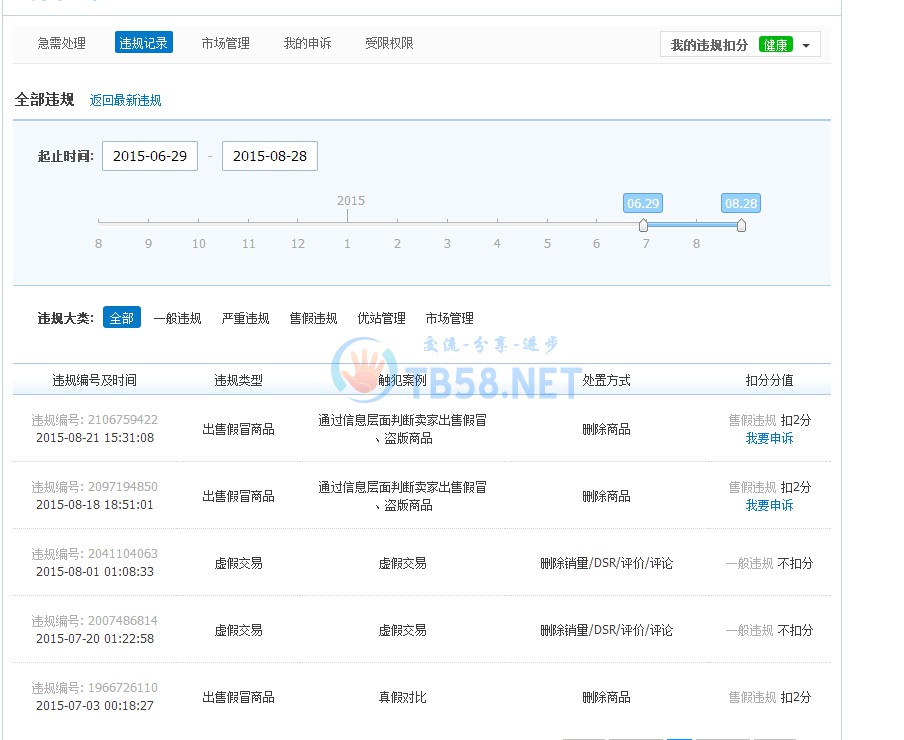The image size is (904, 740).
Task: Click the 08.28 timeline slider handle
Action: (741, 225)
